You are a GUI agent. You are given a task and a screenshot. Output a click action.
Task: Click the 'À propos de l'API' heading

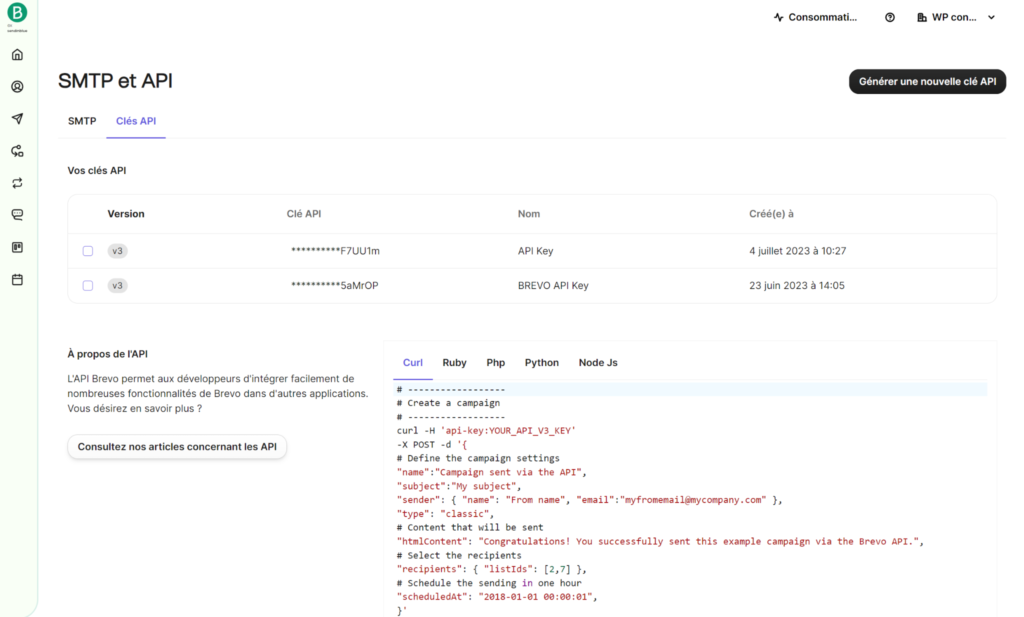(108, 354)
